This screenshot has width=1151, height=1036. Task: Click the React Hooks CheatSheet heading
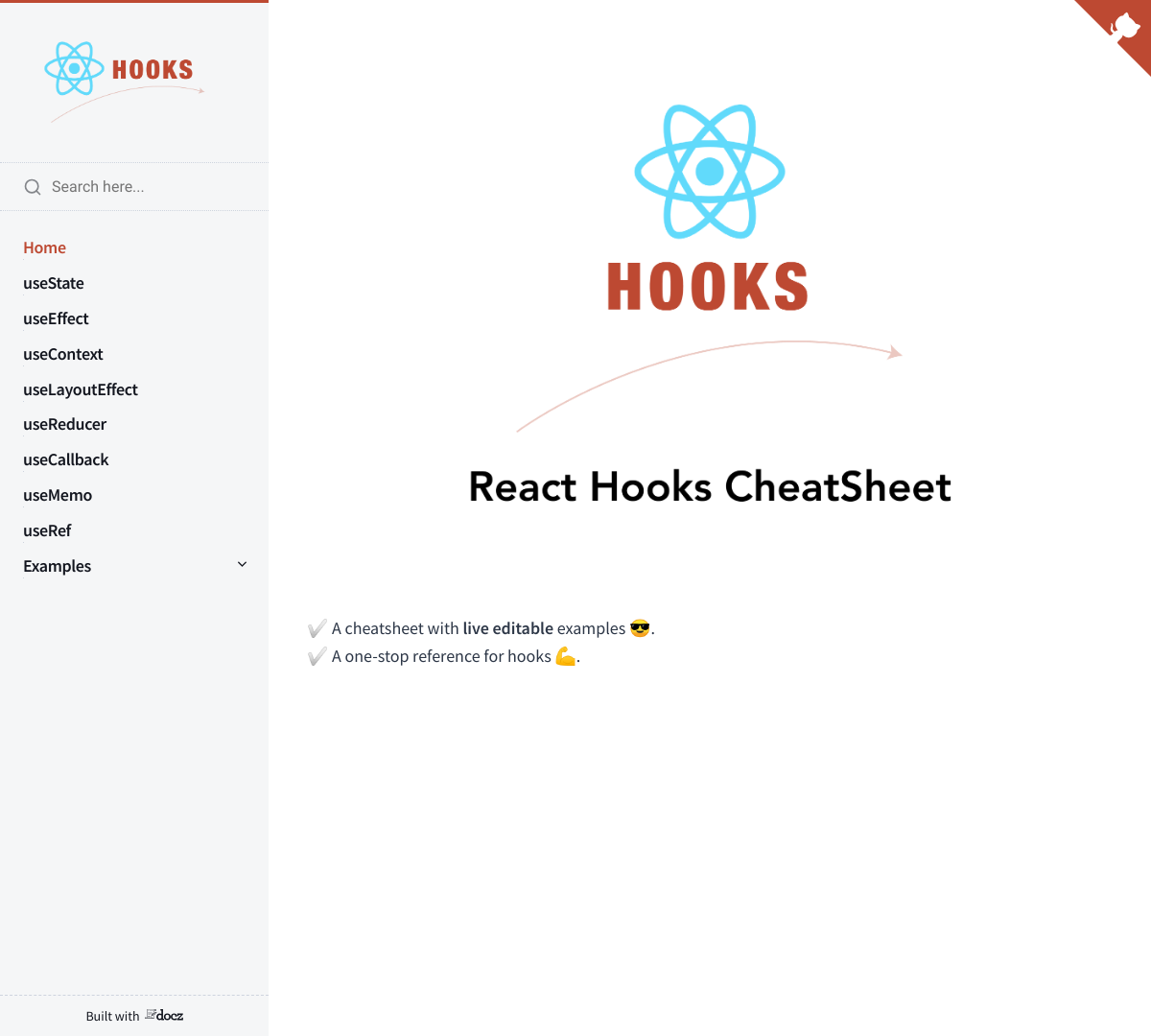[710, 487]
